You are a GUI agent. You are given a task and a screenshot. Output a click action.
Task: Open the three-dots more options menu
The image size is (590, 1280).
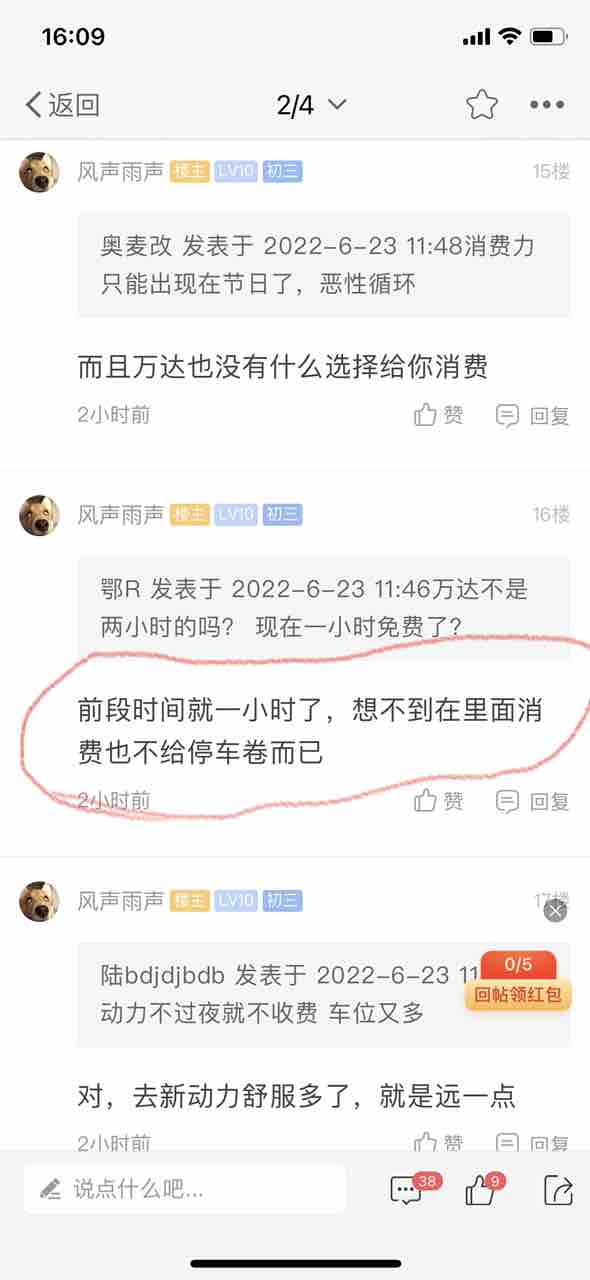pos(547,105)
